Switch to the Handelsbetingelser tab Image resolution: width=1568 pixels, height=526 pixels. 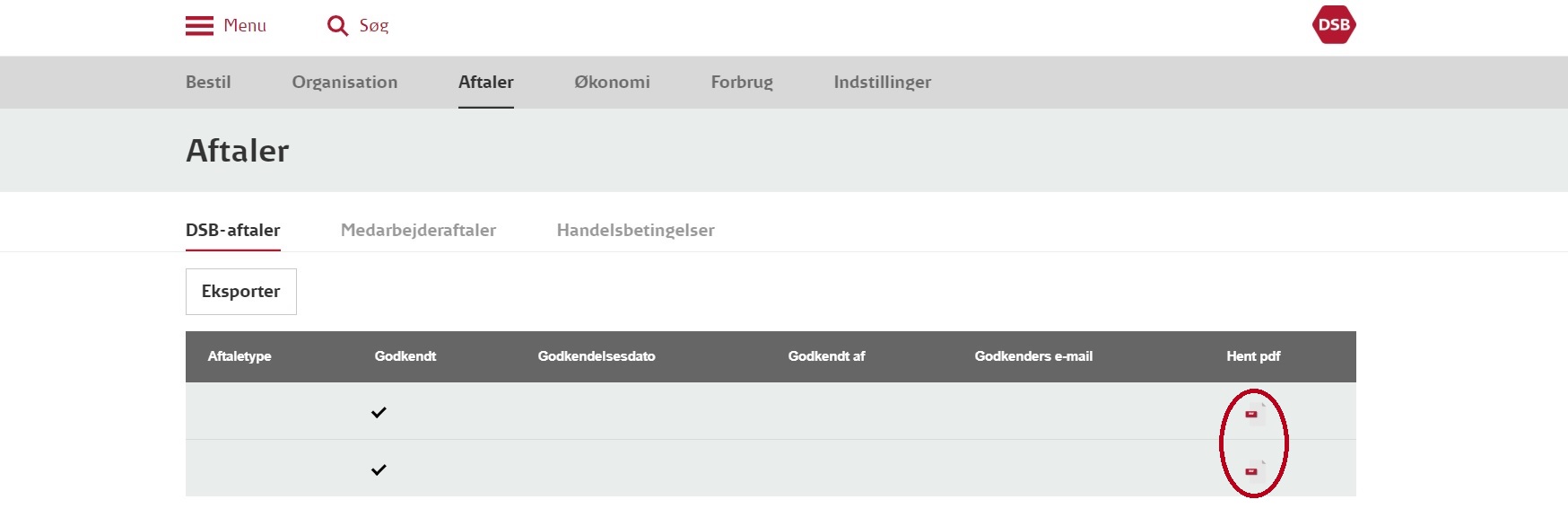tap(636, 230)
